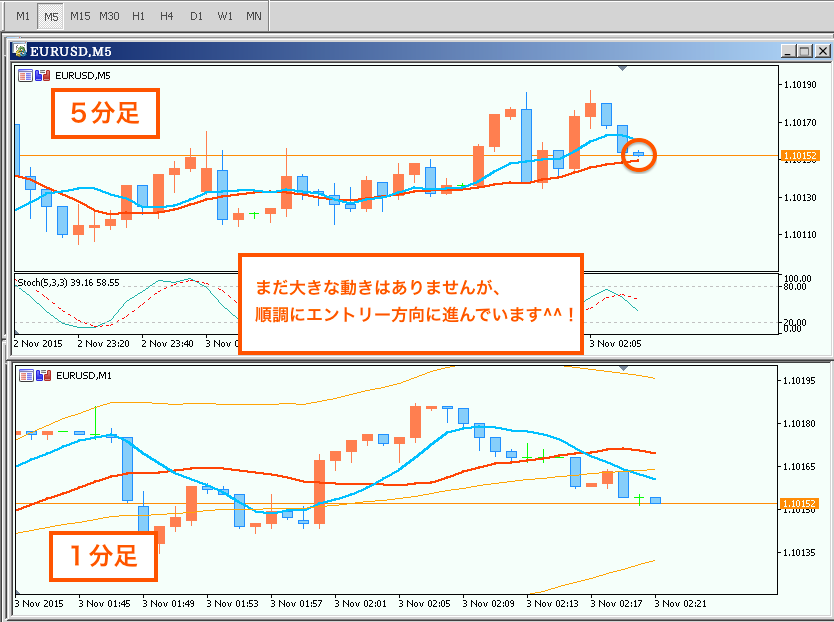Toggle the M5 timeframe button
834x622 pixels.
click(x=51, y=17)
